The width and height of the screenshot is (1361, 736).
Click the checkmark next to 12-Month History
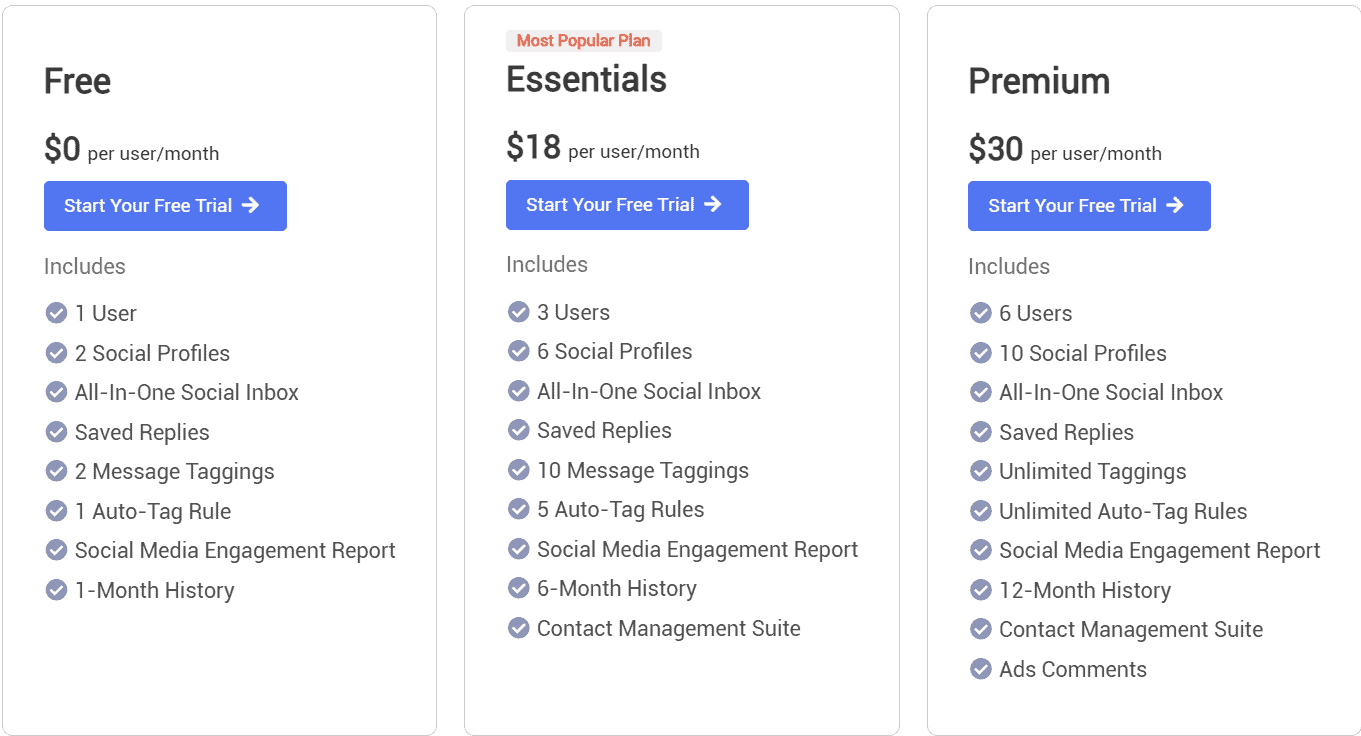coord(980,590)
